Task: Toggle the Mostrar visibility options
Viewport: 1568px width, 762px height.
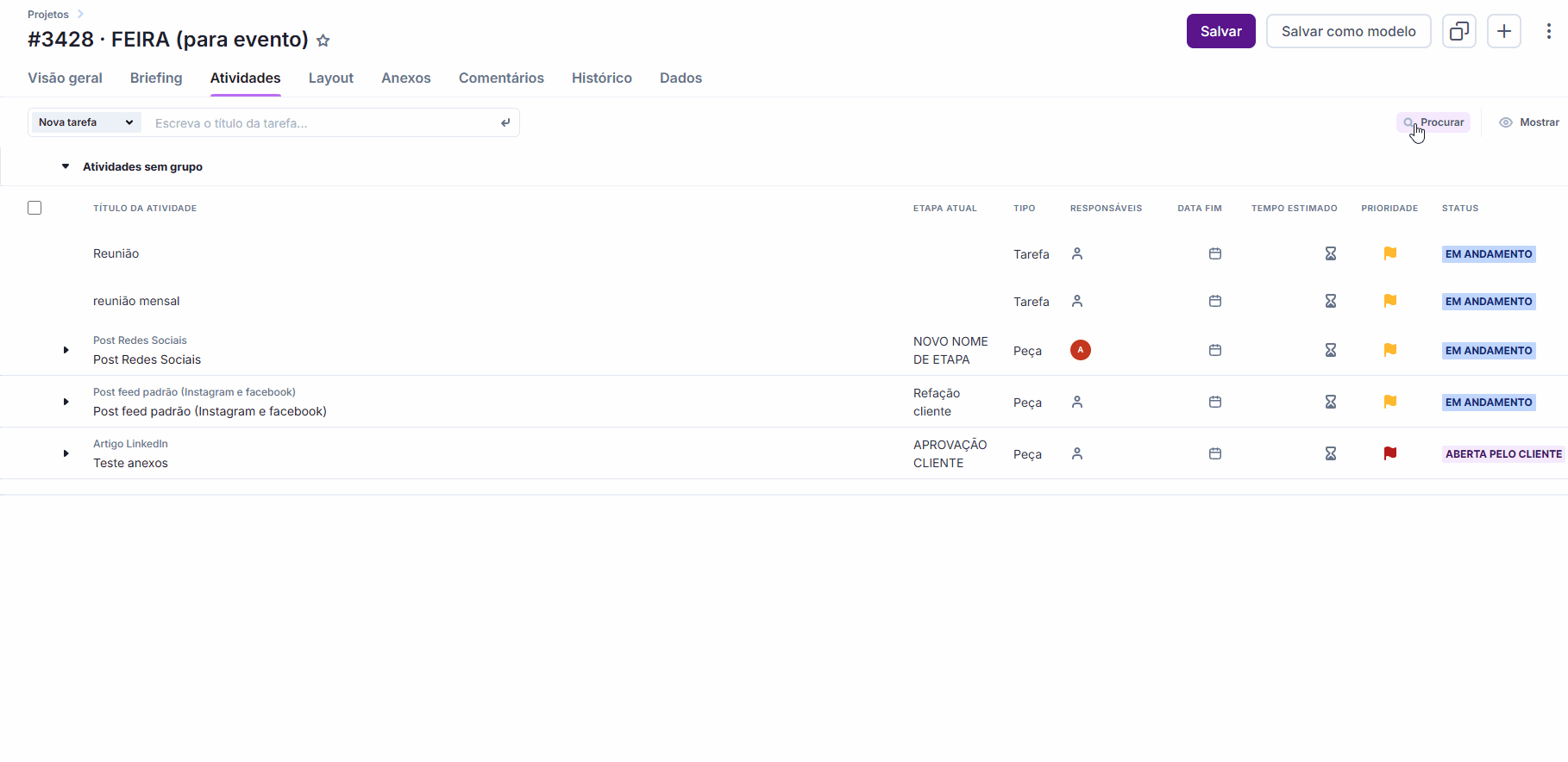Action: [x=1529, y=122]
